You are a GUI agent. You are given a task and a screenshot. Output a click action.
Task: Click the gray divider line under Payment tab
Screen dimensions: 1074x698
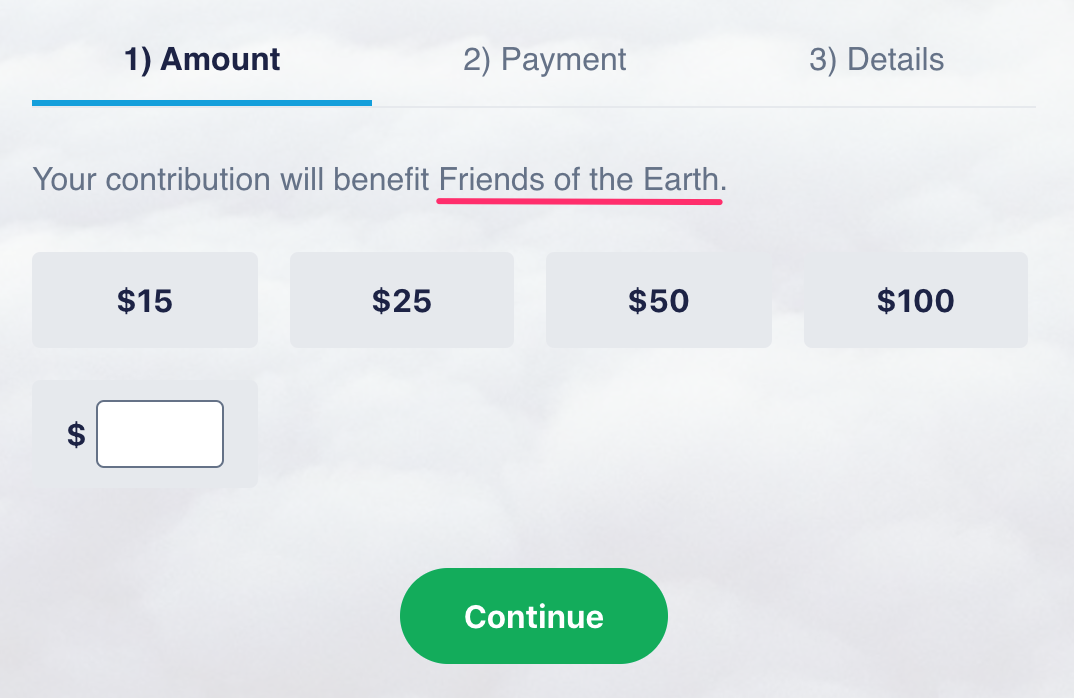tap(545, 106)
